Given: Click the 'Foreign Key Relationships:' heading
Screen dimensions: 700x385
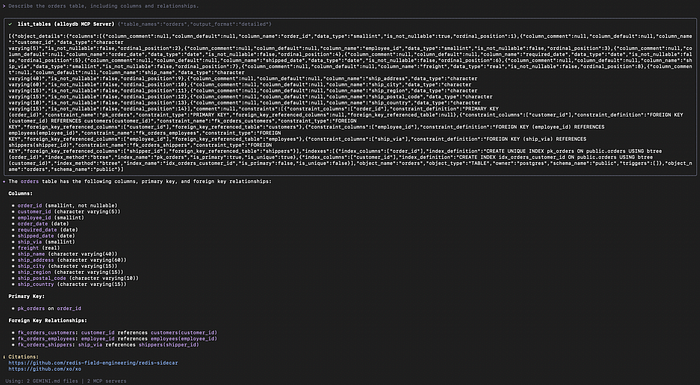Looking at the screenshot, I should tap(48, 321).
